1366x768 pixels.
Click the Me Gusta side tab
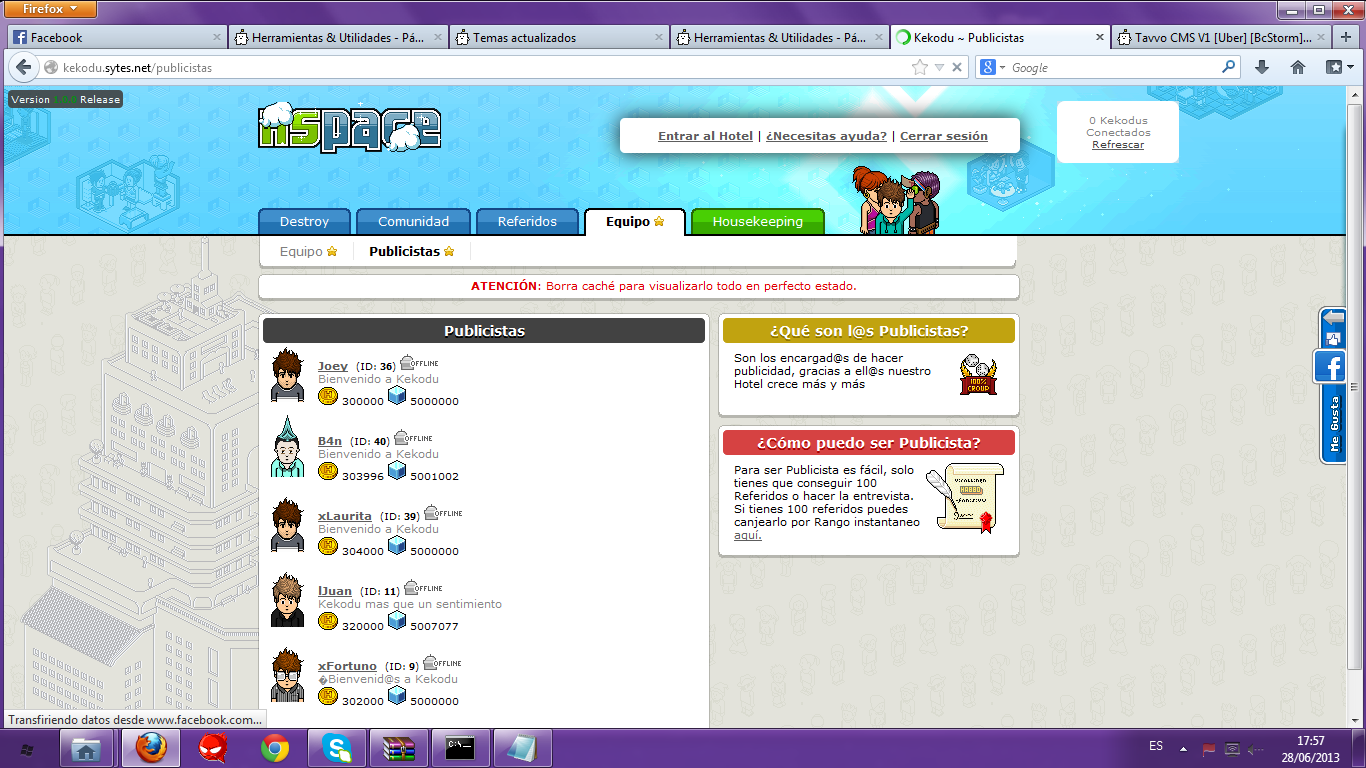pyautogui.click(x=1333, y=425)
